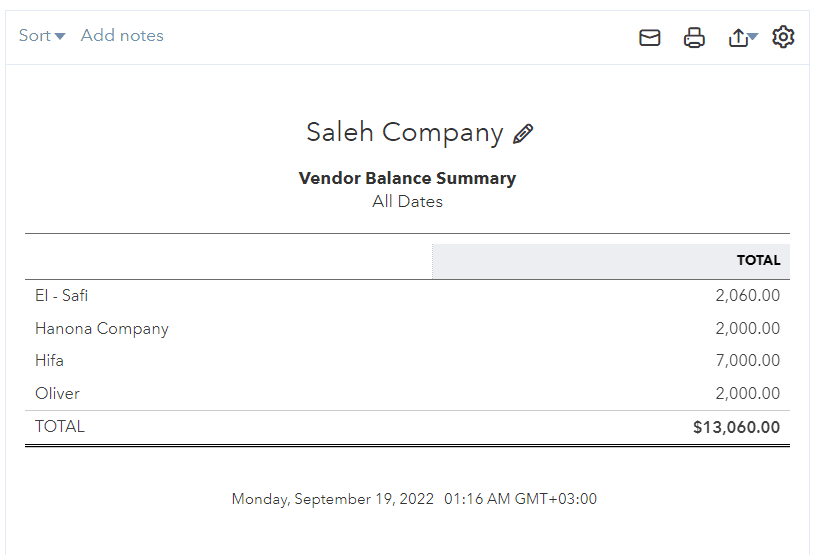
Task: Click the email report envelope icon
Action: click(649, 38)
